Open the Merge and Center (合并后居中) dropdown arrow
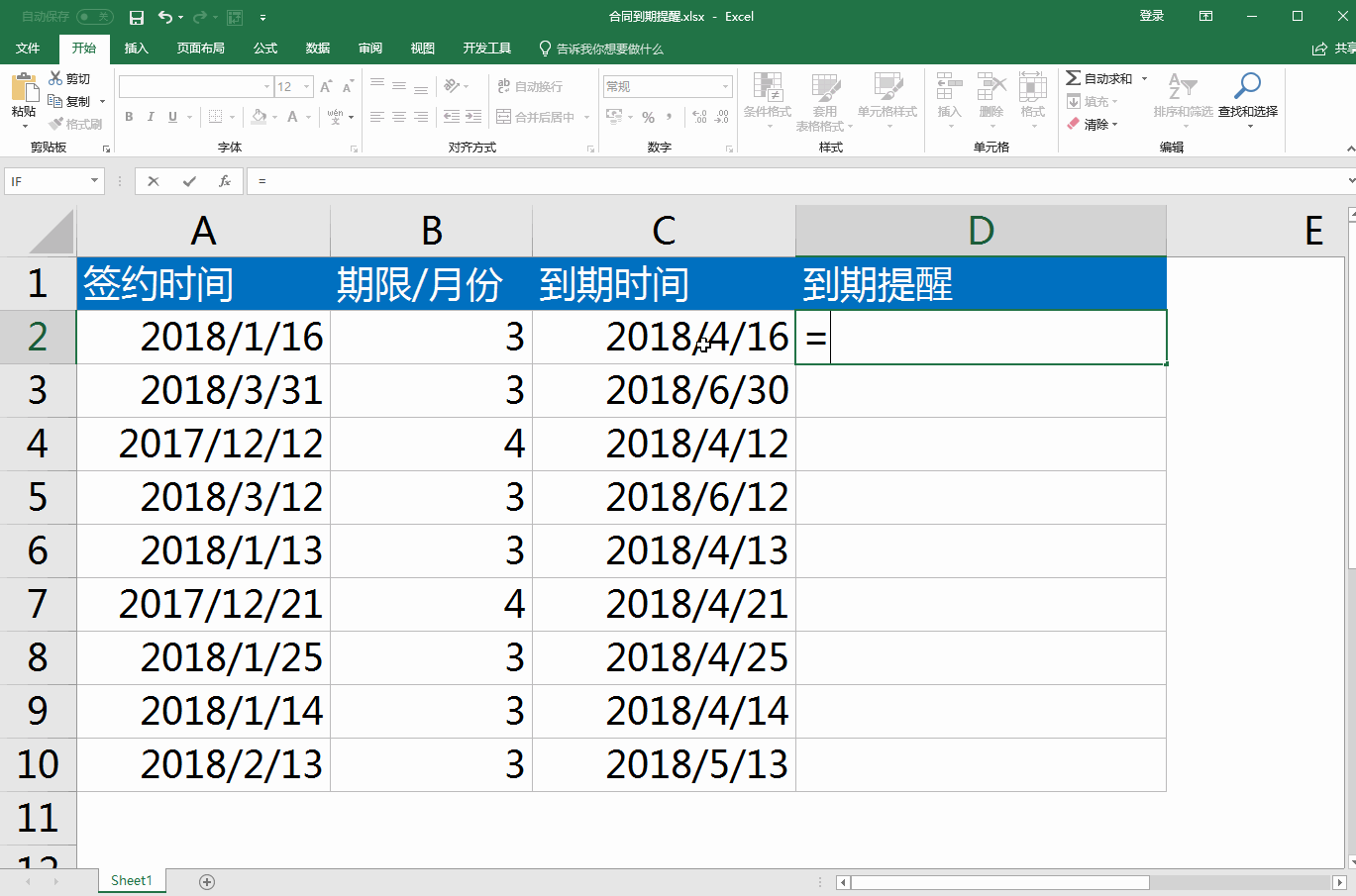This screenshot has height=896, width=1356. [x=586, y=117]
